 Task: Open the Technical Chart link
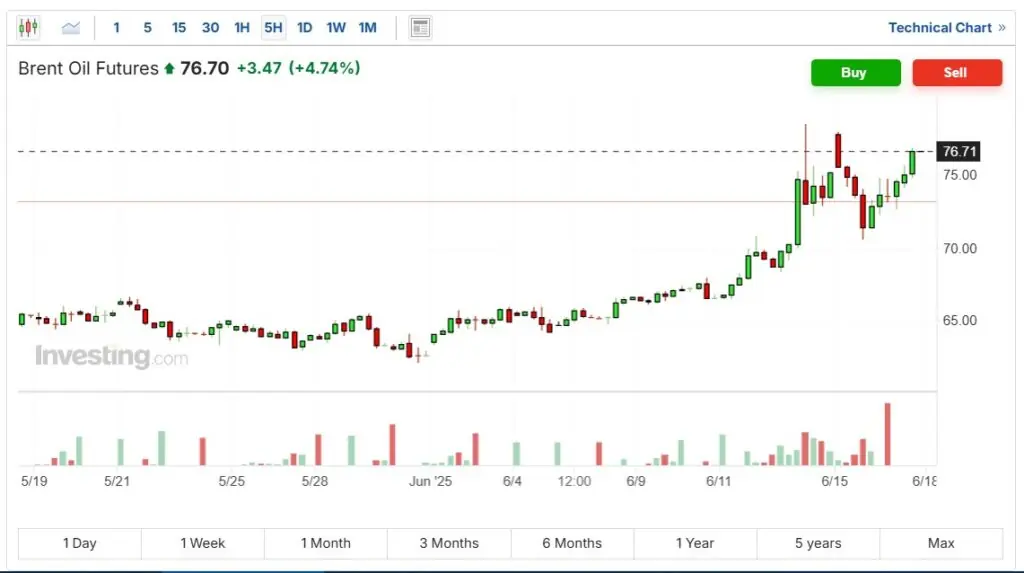(x=946, y=27)
